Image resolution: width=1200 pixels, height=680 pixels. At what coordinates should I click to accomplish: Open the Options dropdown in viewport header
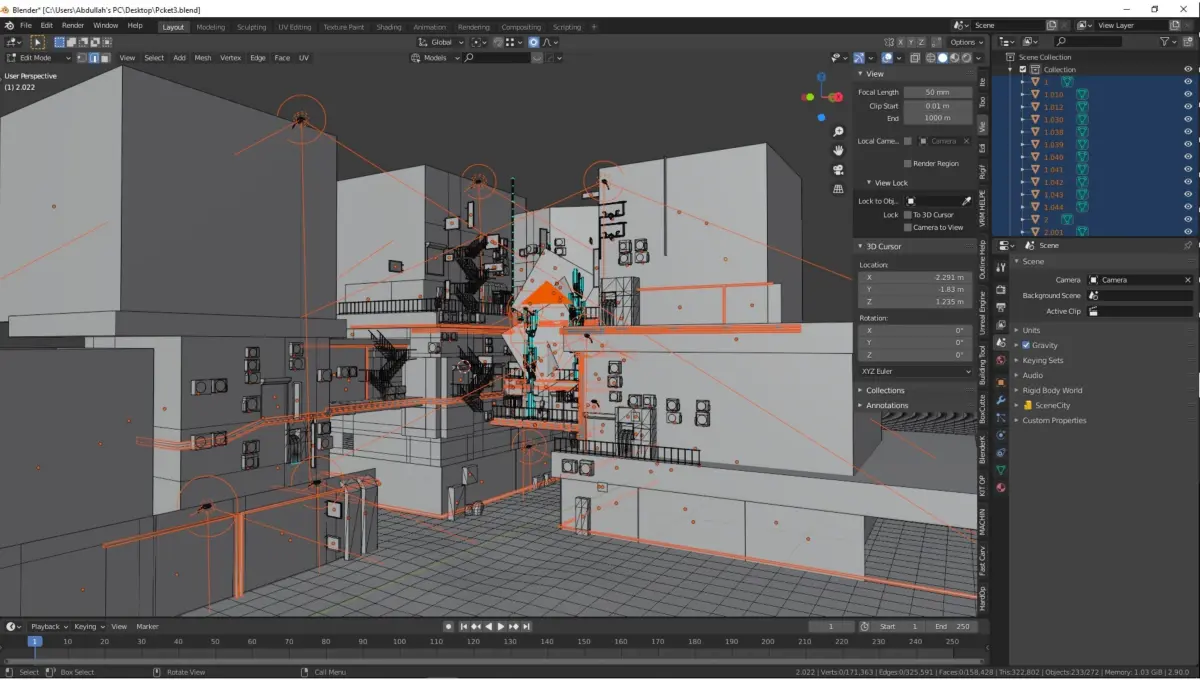pos(966,42)
